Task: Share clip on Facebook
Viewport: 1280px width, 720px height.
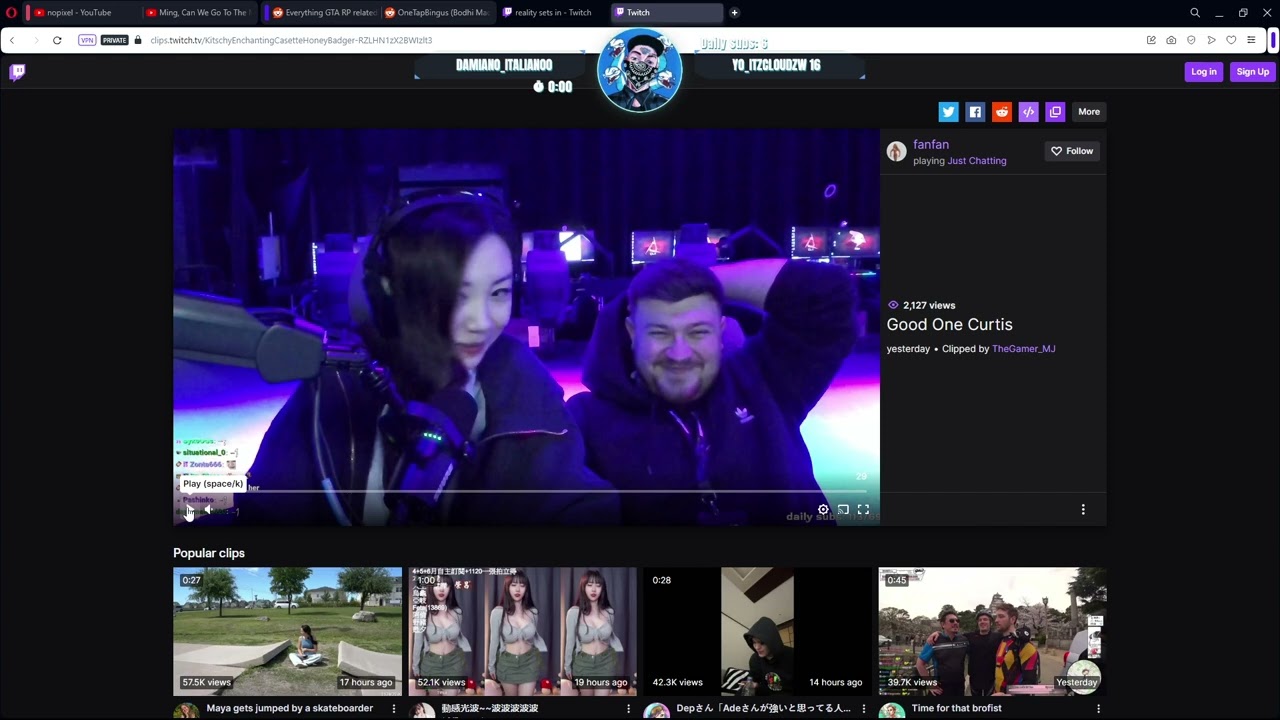Action: (x=975, y=112)
